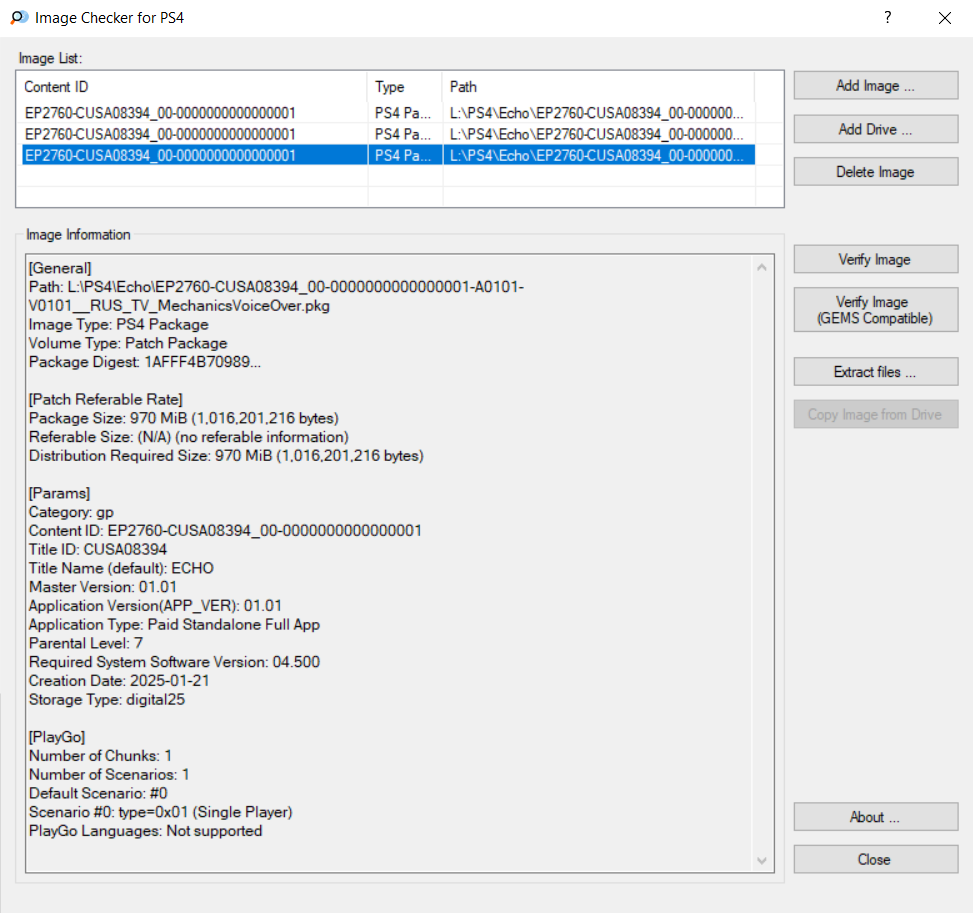973x913 pixels.
Task: Verify the selected image
Action: click(x=876, y=259)
